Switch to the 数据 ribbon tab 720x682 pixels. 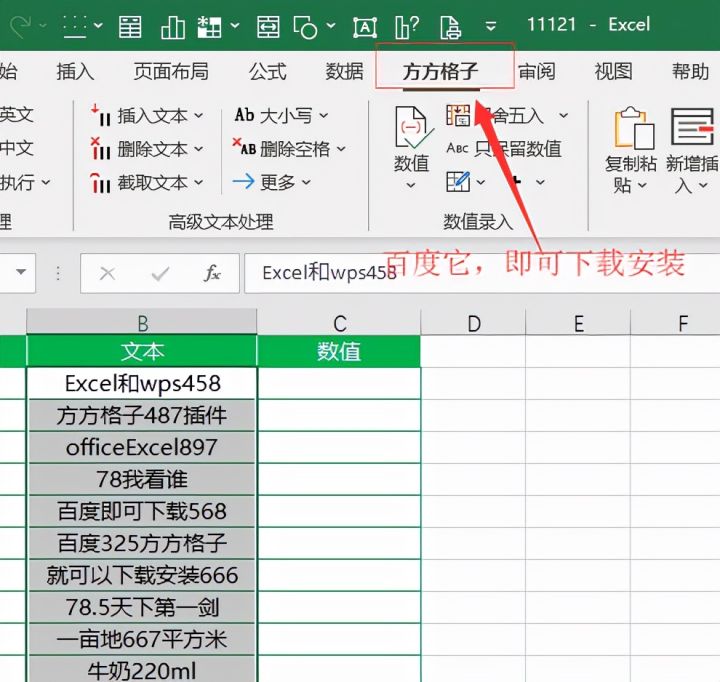(344, 72)
